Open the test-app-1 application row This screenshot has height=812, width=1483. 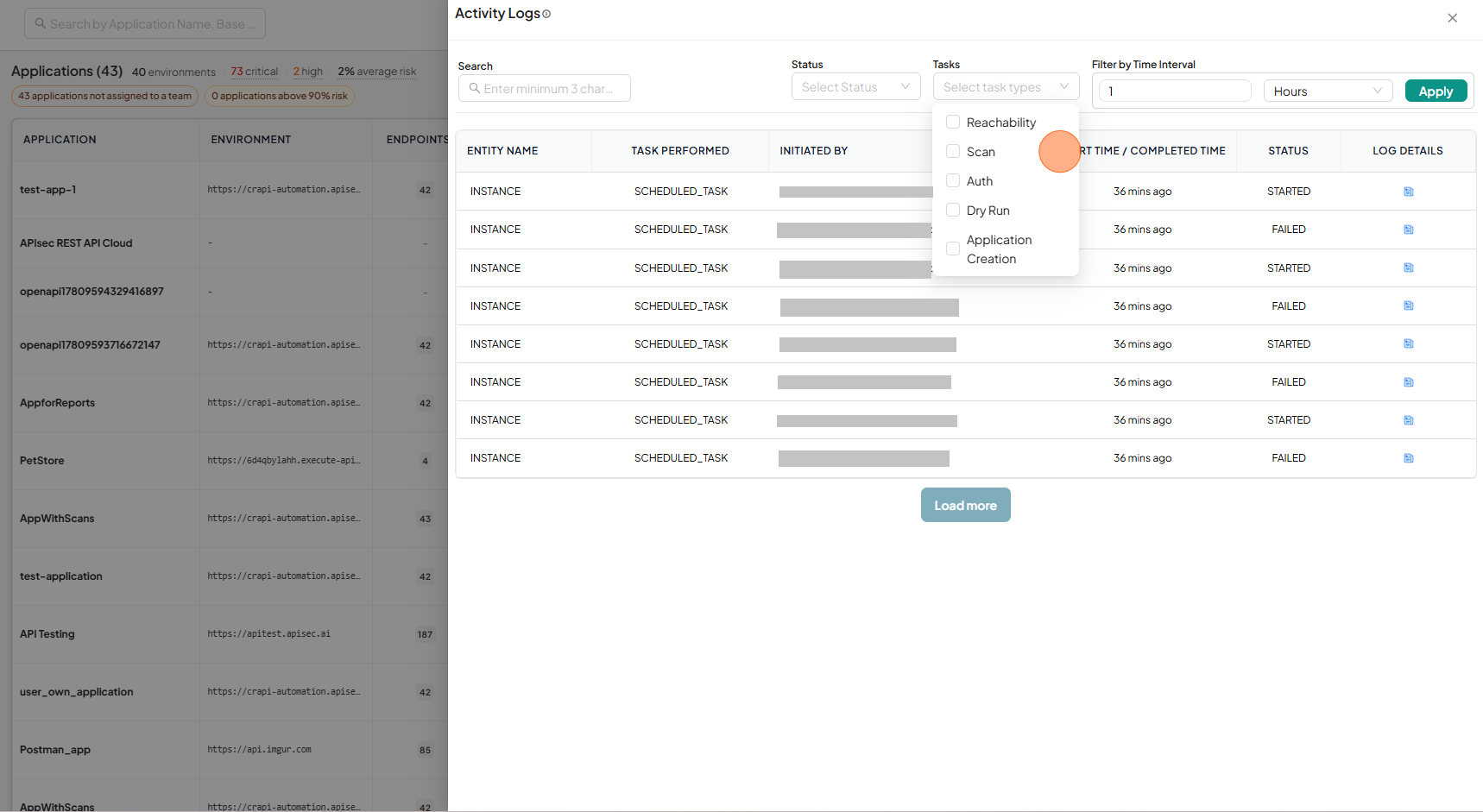48,190
